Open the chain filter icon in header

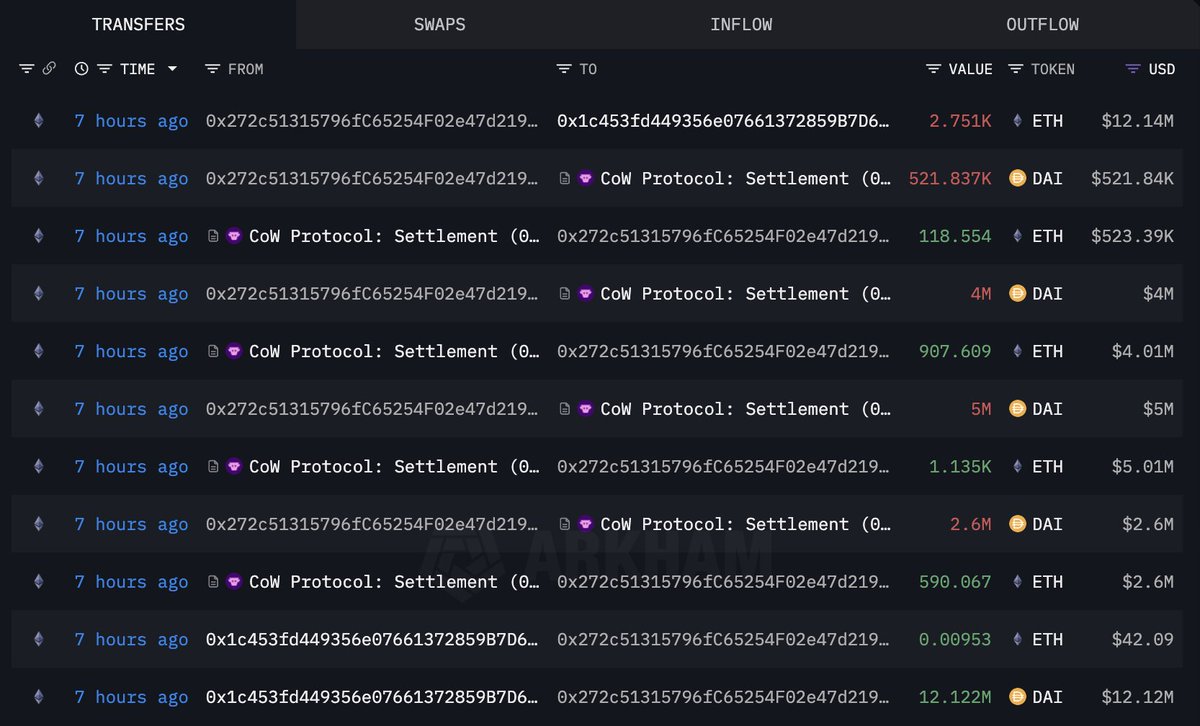pyautogui.click(x=26, y=69)
